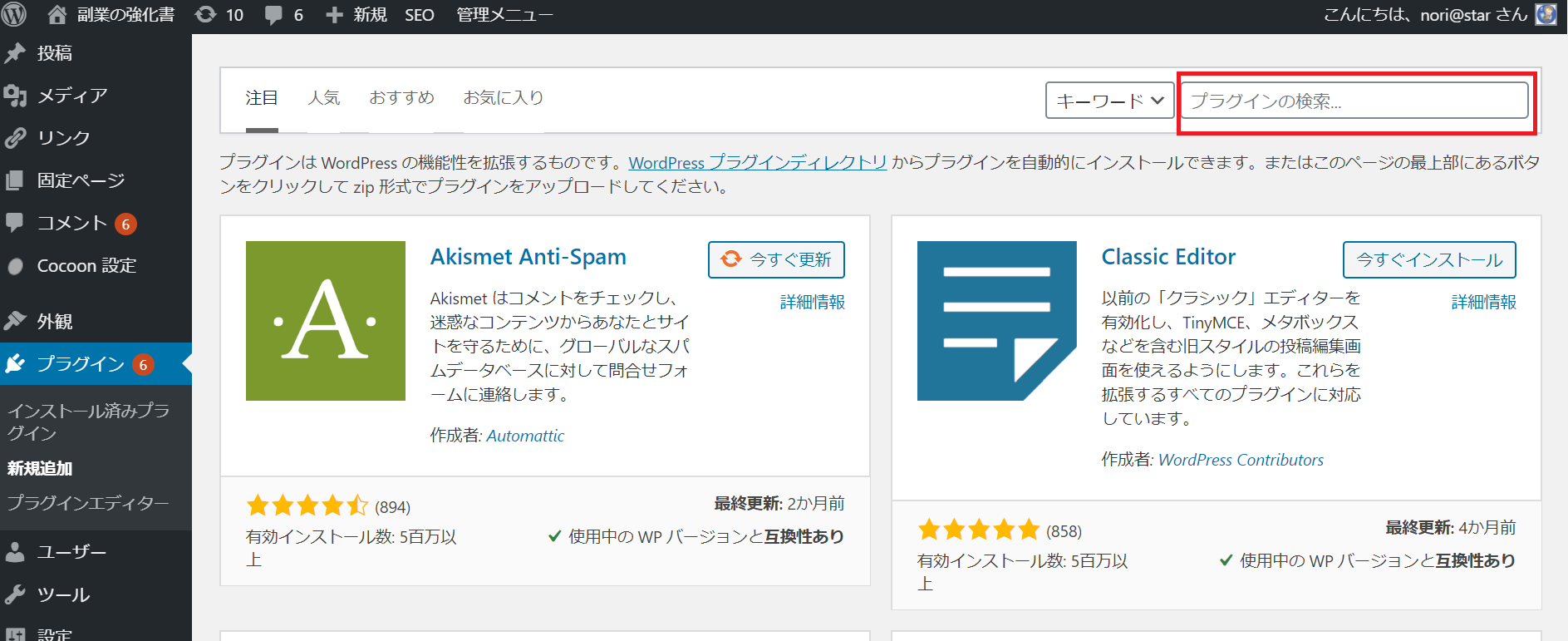Switch to the おすすめ tab
This screenshot has height=641, width=1568.
coord(401,98)
